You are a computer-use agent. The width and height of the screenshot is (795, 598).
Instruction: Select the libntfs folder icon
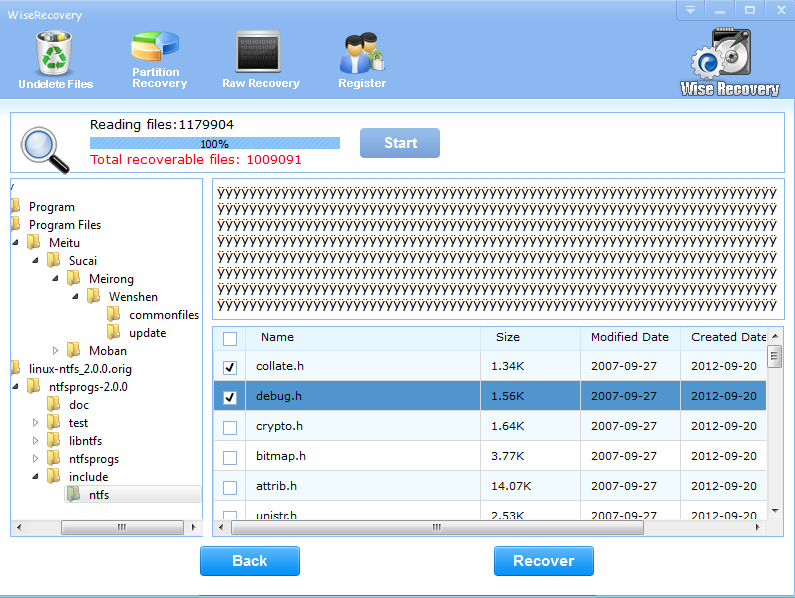(54, 440)
